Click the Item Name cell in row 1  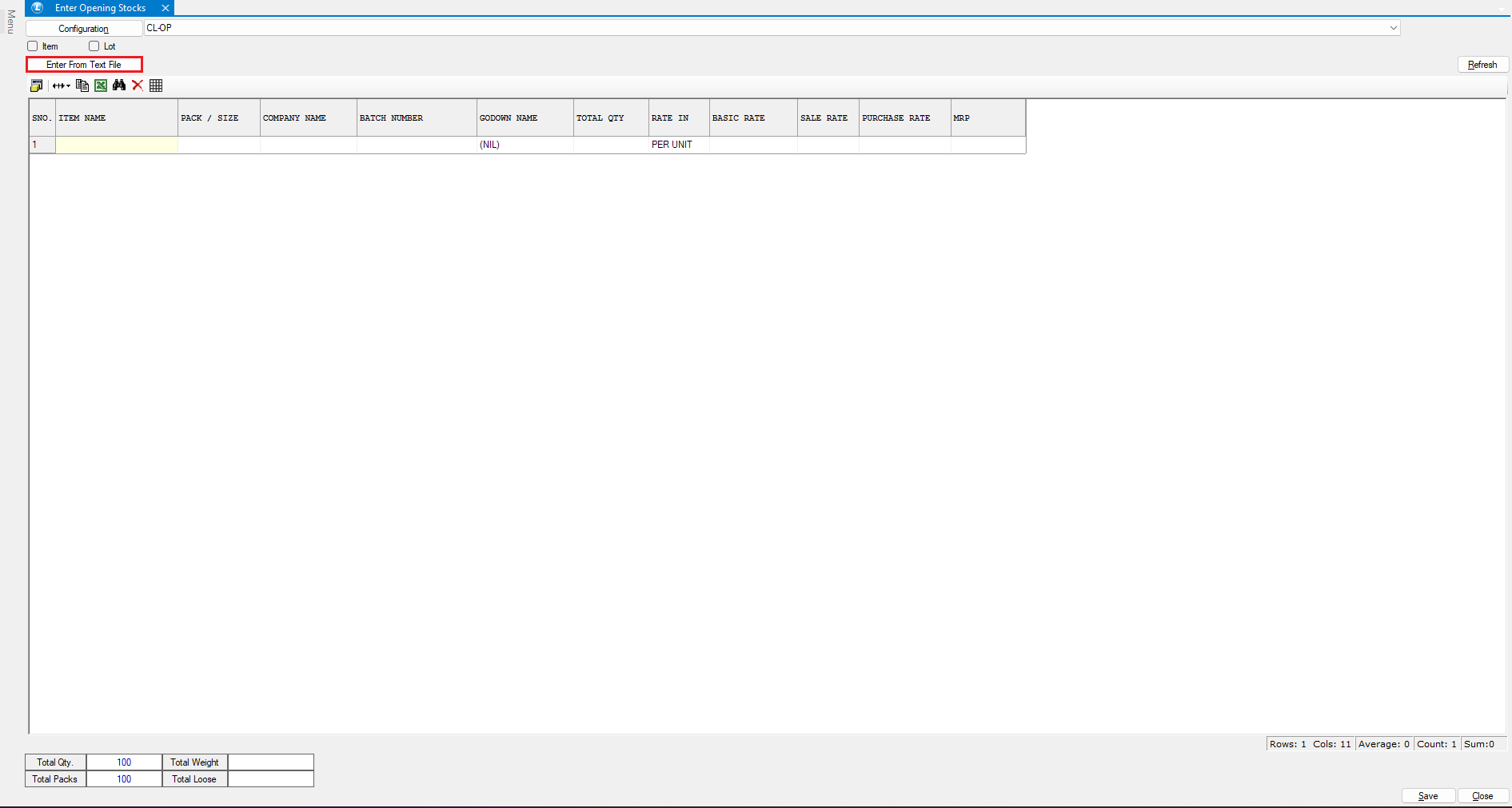(x=117, y=145)
